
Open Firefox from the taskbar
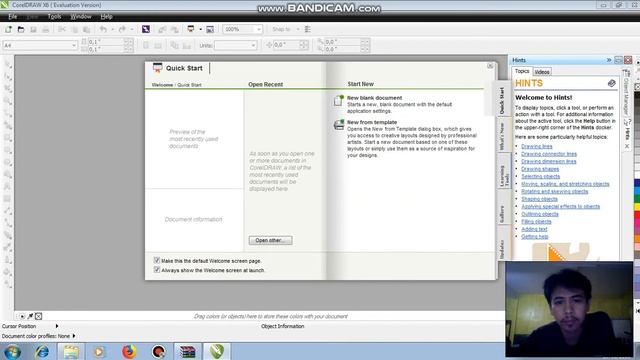pyautogui.click(x=129, y=351)
